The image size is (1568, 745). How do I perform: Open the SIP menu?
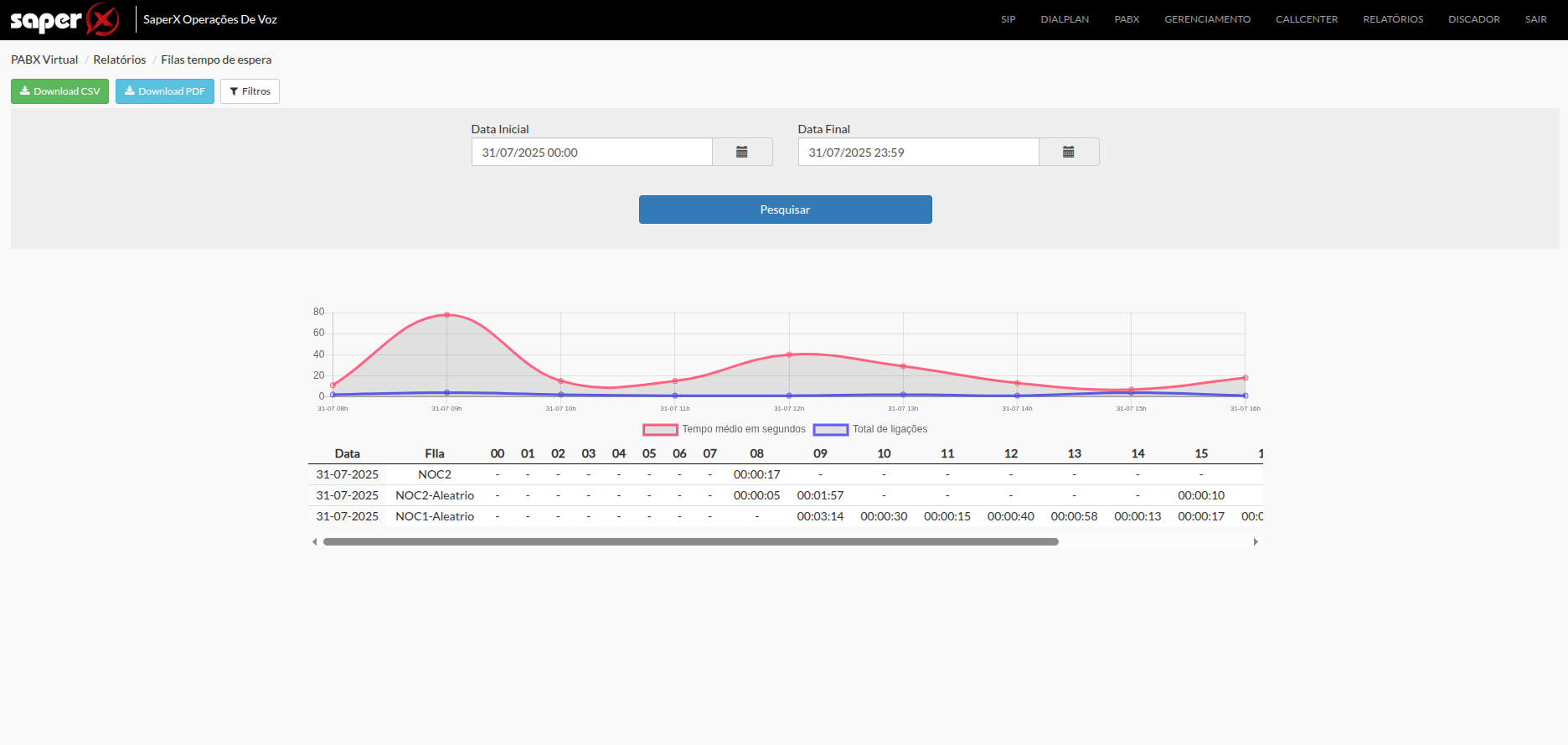pyautogui.click(x=1008, y=19)
